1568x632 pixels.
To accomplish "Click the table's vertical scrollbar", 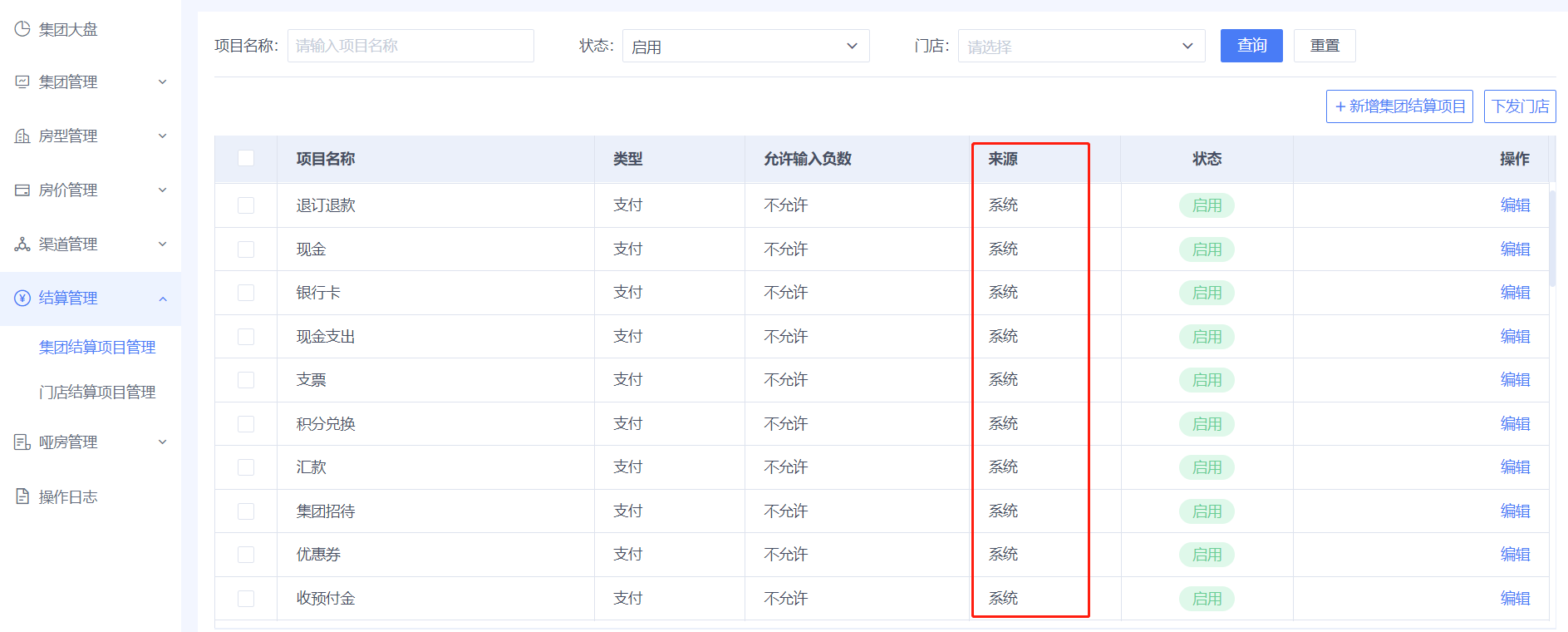I will [x=1552, y=238].
